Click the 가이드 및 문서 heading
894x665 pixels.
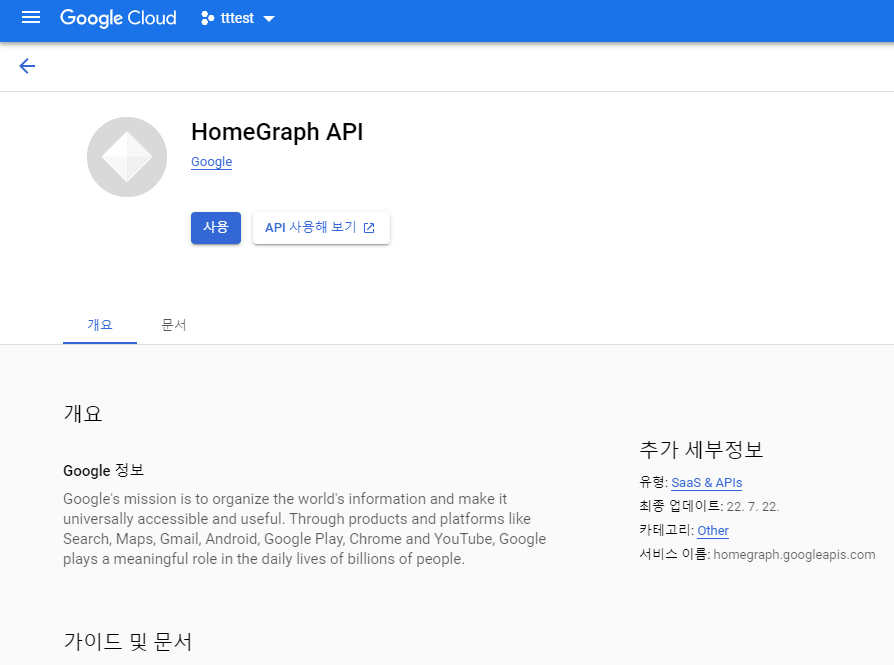tap(128, 642)
